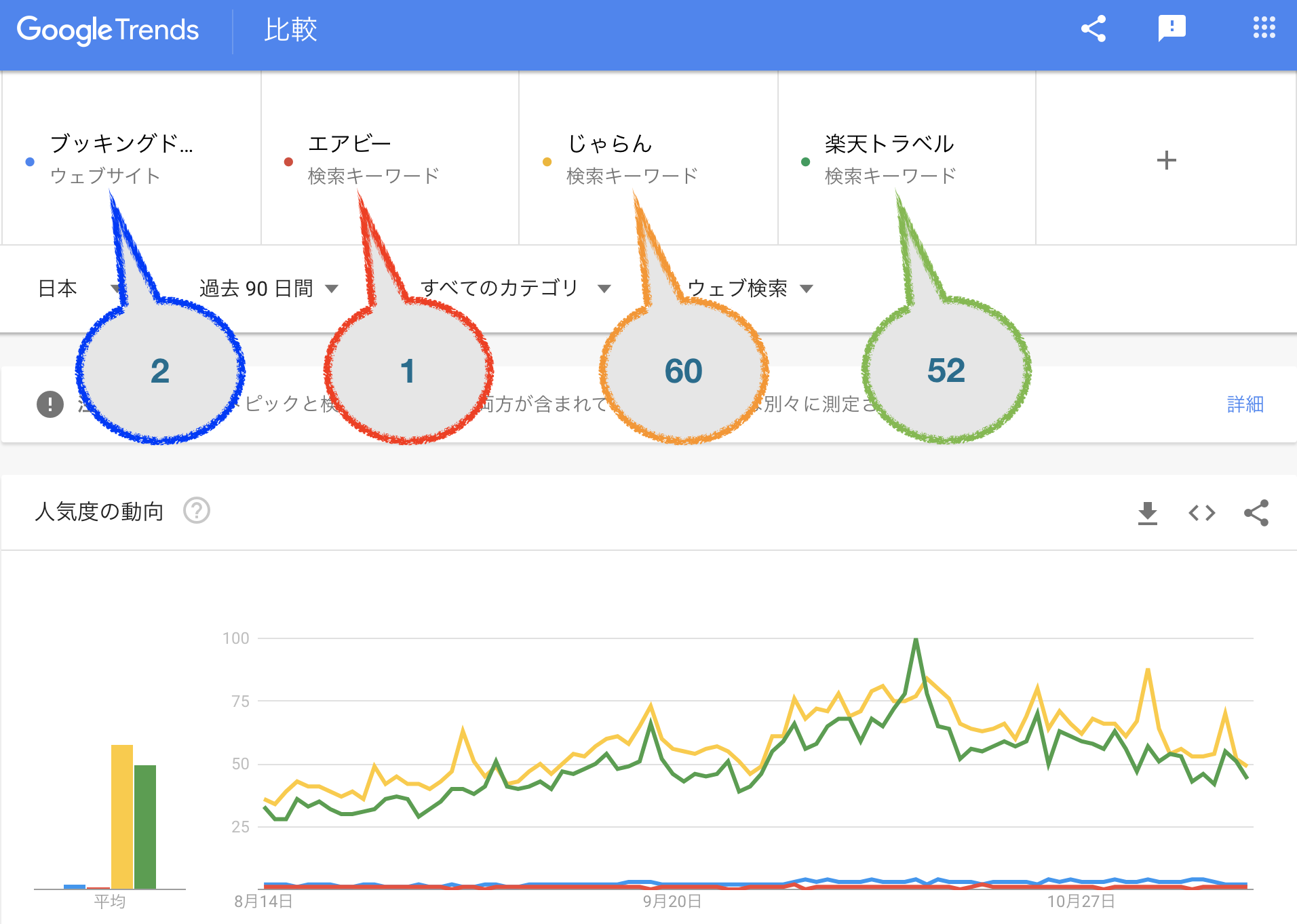Open the Google apps grid icon
Viewport: 1297px width, 924px height.
pyautogui.click(x=1264, y=28)
